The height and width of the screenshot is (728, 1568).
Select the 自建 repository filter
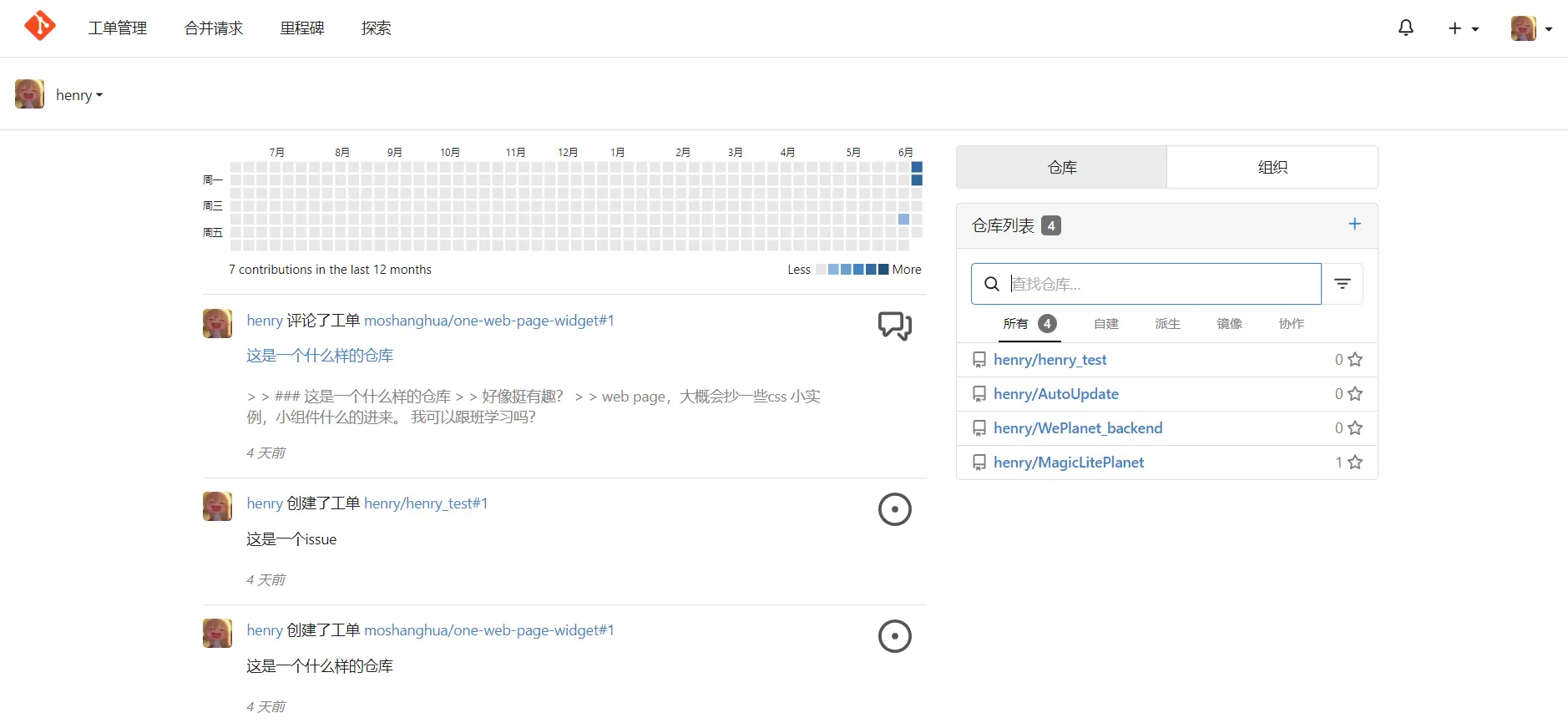1106,324
